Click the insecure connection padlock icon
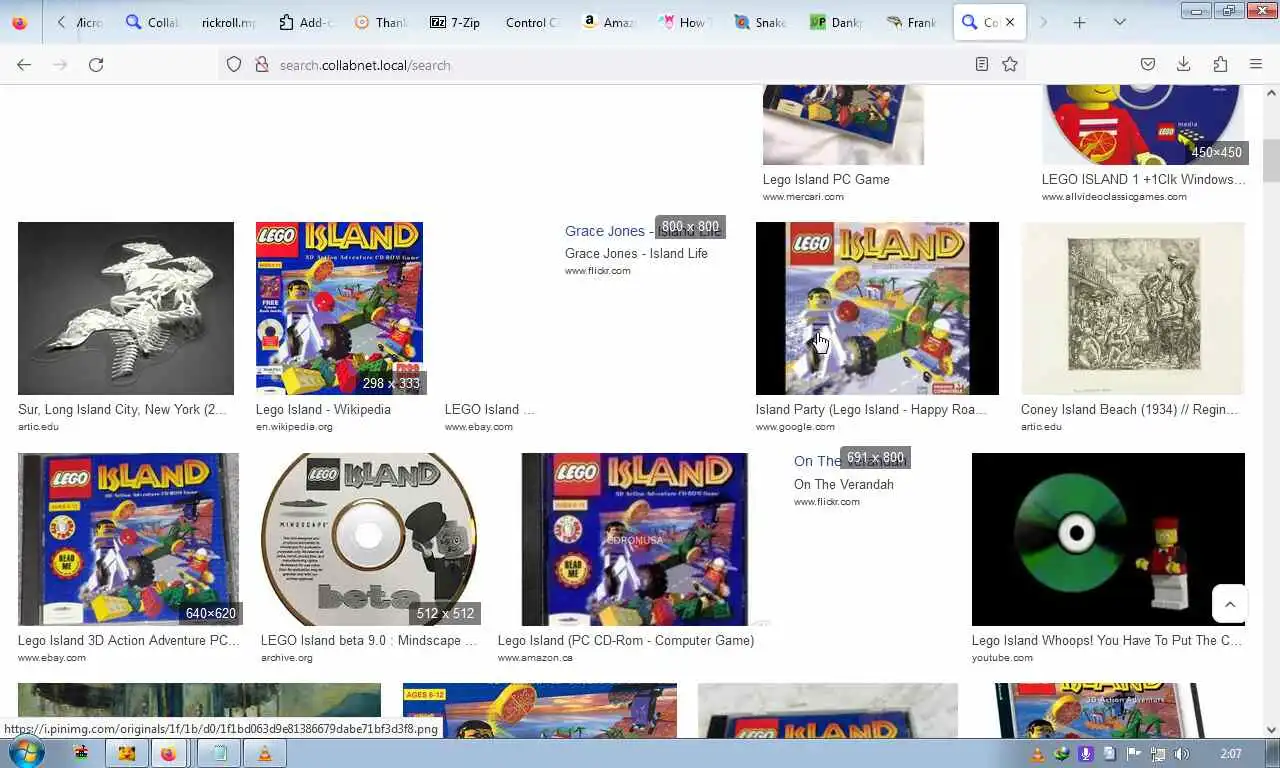The width and height of the screenshot is (1280, 768). [261, 65]
